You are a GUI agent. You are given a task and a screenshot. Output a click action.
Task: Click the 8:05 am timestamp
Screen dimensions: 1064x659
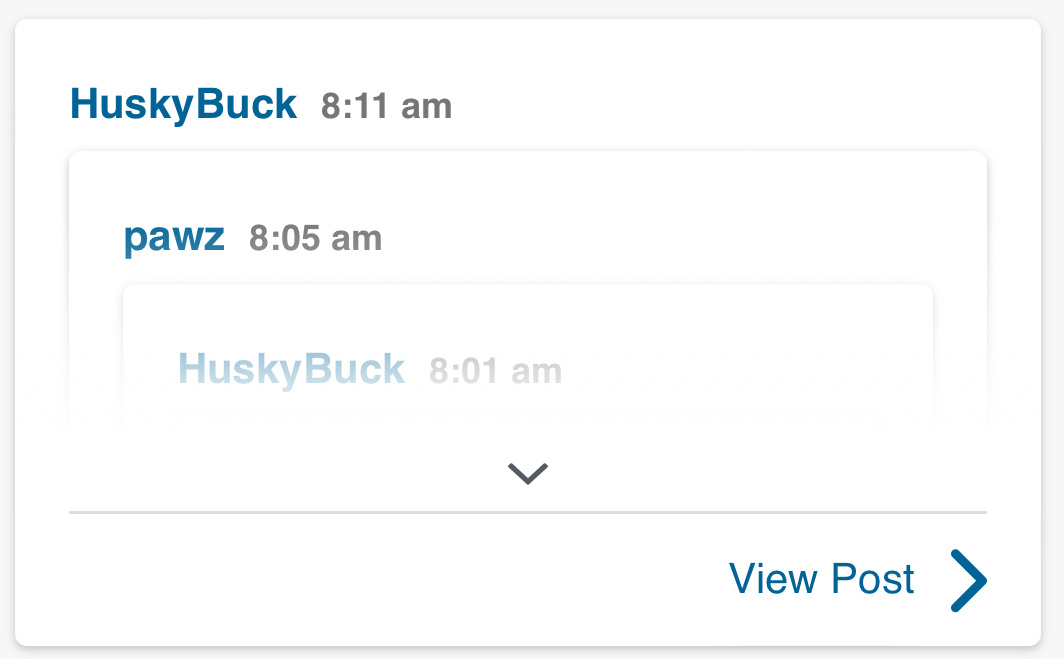(x=316, y=239)
